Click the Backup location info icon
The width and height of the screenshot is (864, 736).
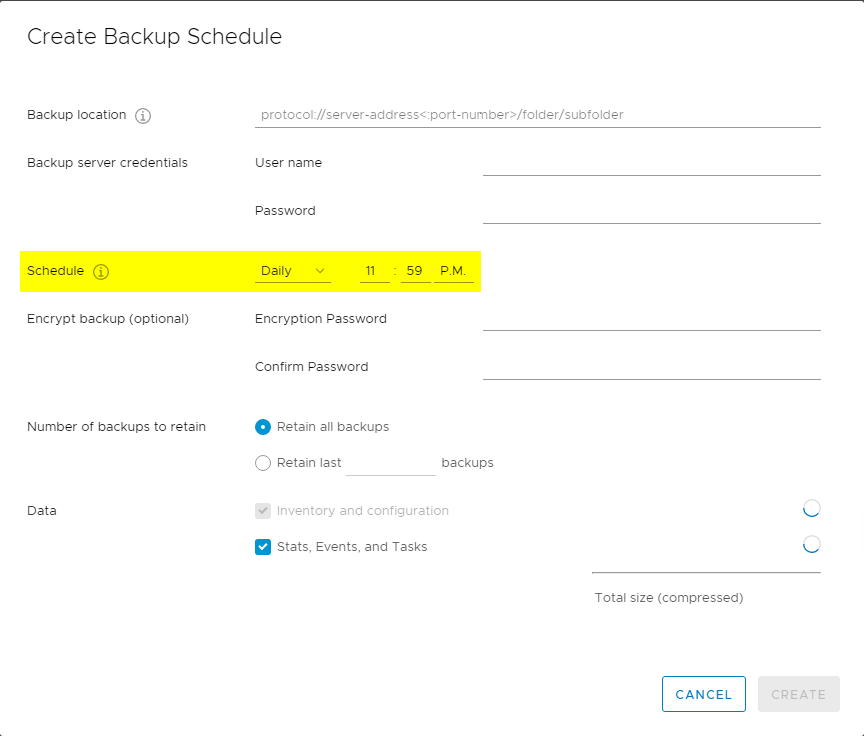(x=143, y=116)
